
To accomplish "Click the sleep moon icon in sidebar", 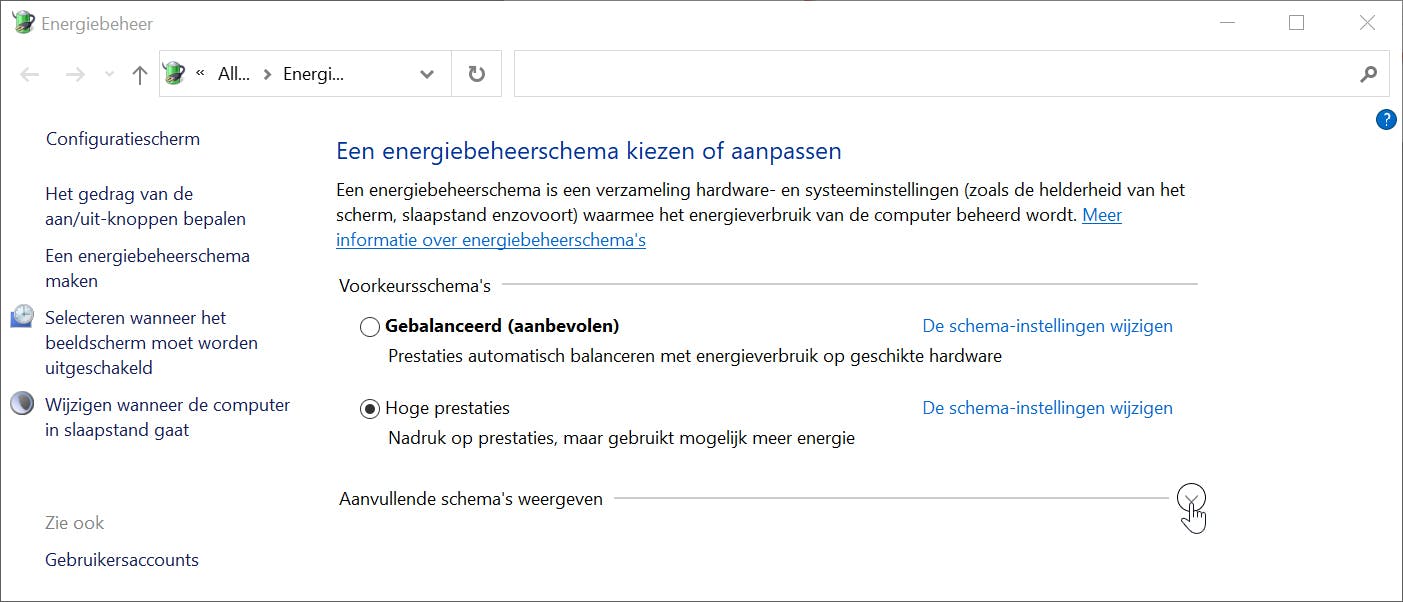I will click(22, 404).
